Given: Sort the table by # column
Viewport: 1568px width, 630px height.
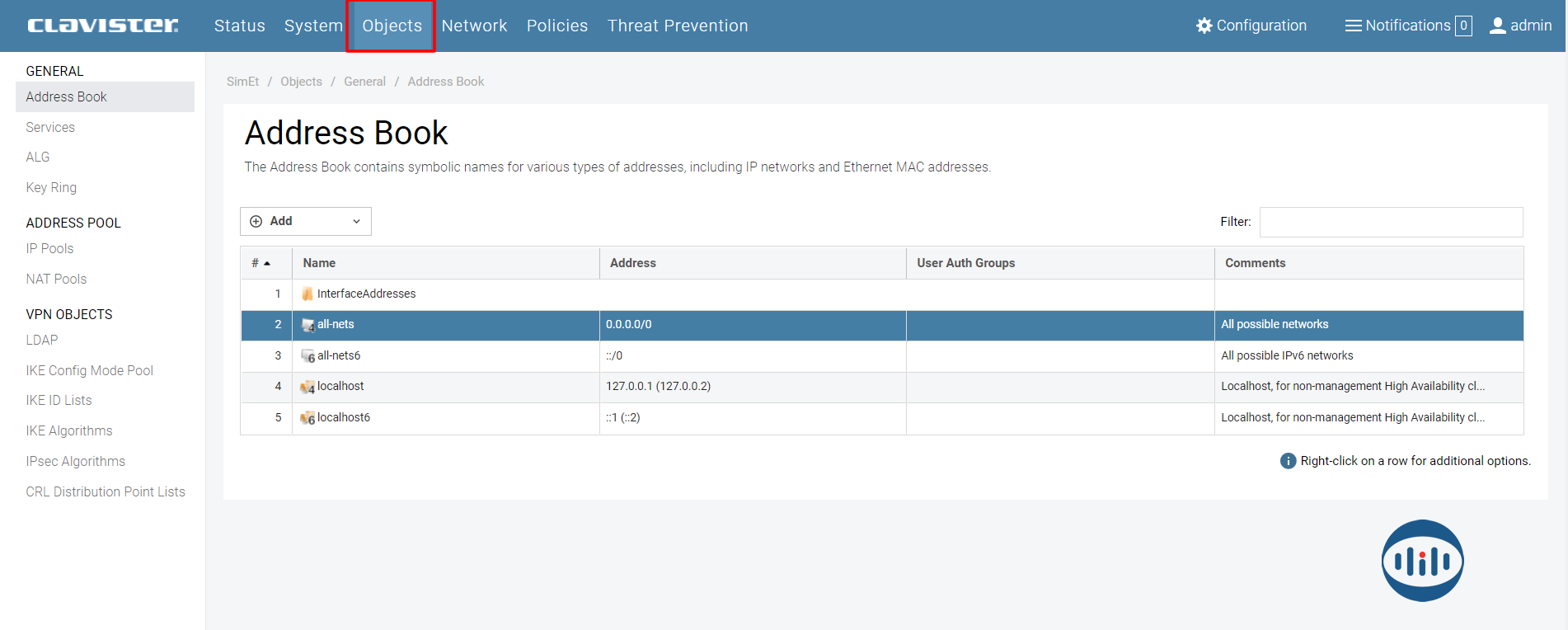Looking at the screenshot, I should (x=261, y=263).
